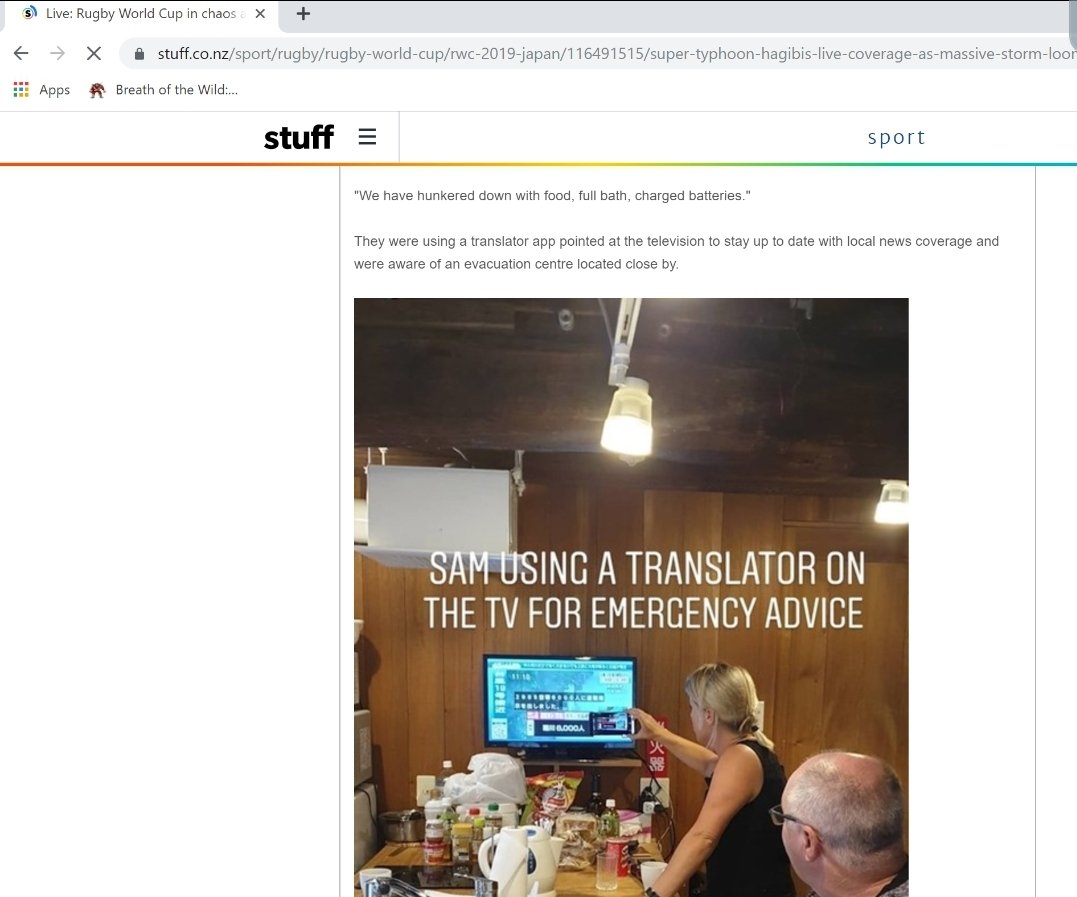The image size is (1077, 897).
Task: Click the Stuff logo
Action: (x=299, y=137)
